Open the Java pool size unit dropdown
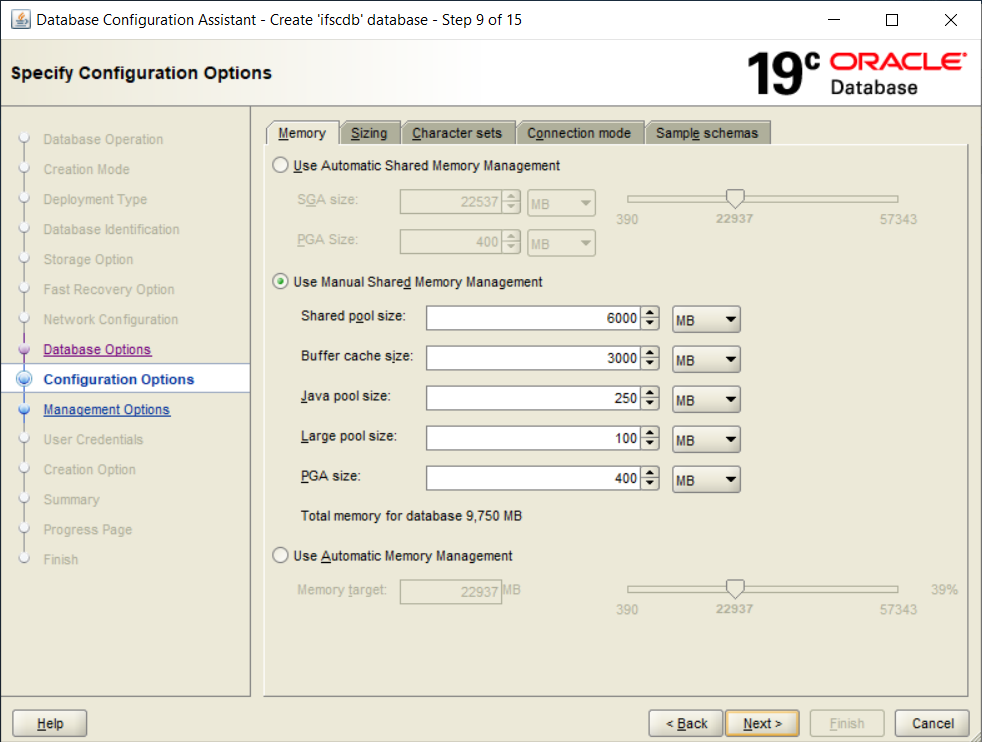Image resolution: width=982 pixels, height=742 pixels. 706,400
